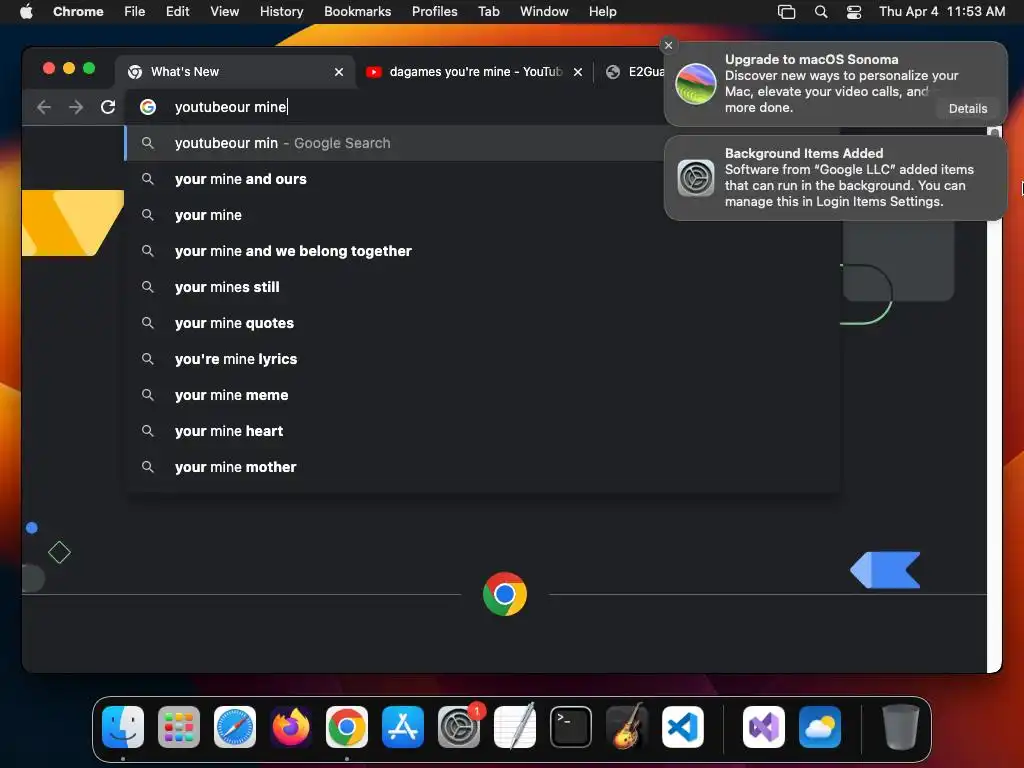1024x768 pixels.
Task: Pick 'your mine and we belong together' suggestion
Action: point(482,251)
